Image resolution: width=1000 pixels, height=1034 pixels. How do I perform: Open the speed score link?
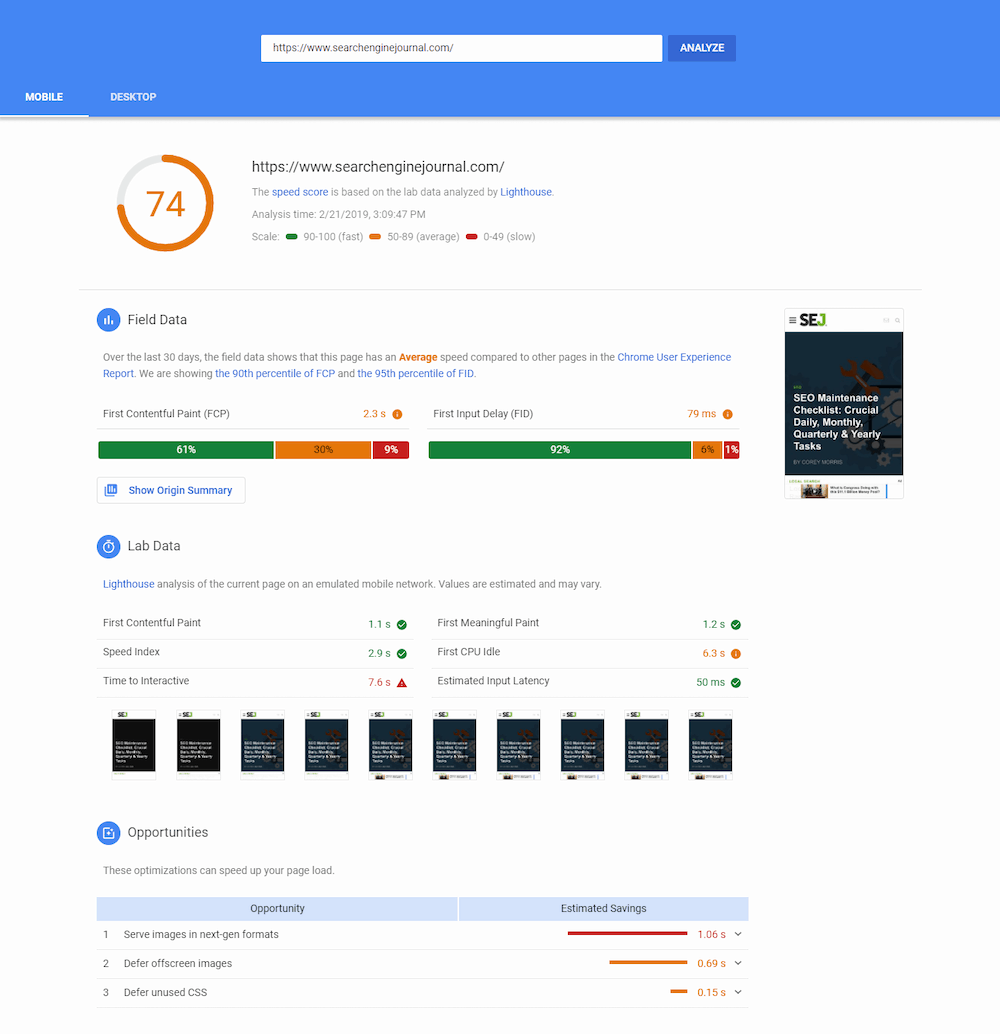point(300,192)
